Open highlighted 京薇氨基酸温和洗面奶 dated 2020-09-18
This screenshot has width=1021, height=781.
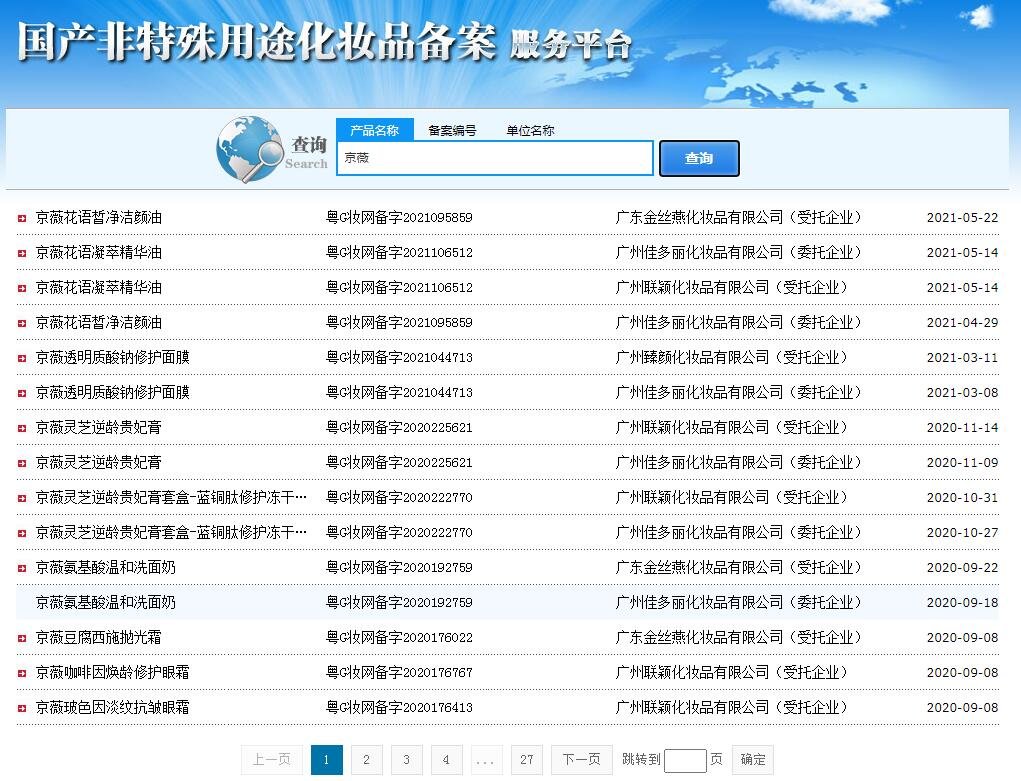105,603
